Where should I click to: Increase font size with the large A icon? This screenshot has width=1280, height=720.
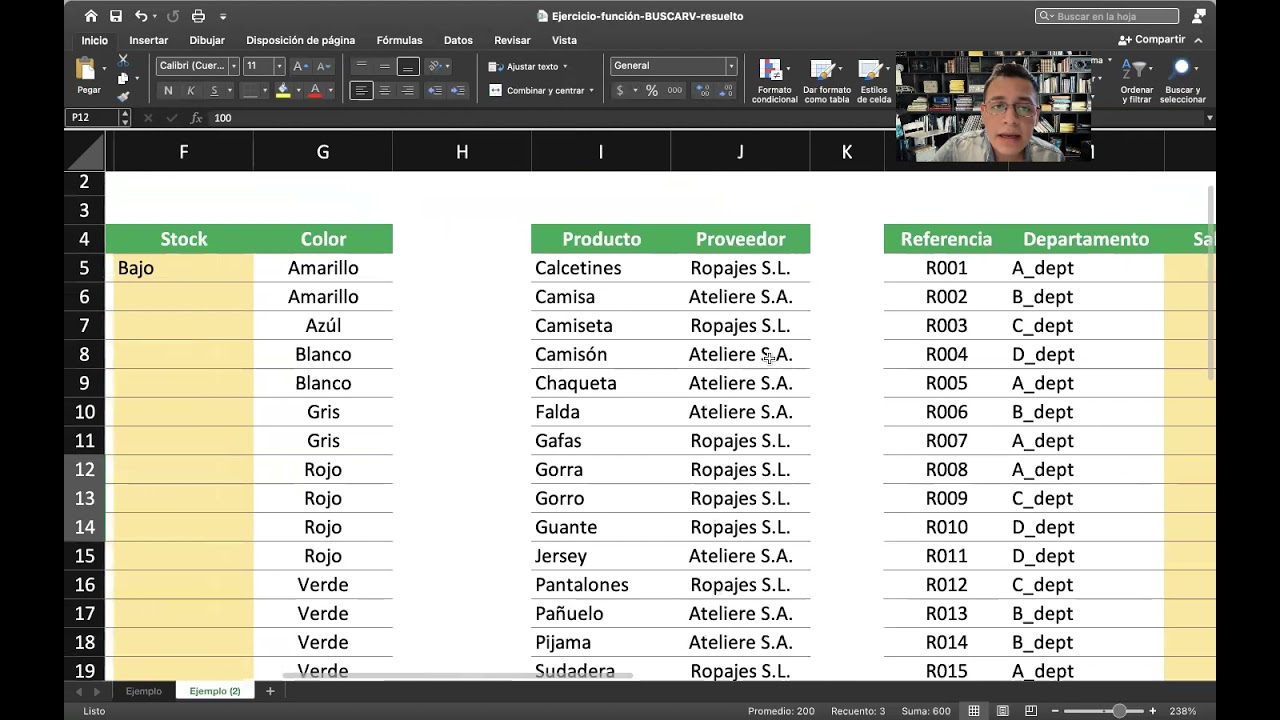tap(299, 66)
